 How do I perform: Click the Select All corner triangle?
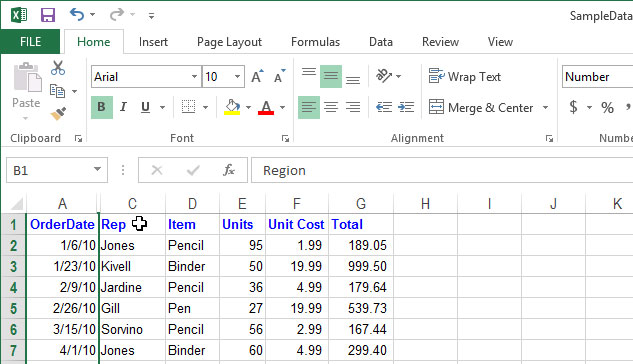coord(16,204)
